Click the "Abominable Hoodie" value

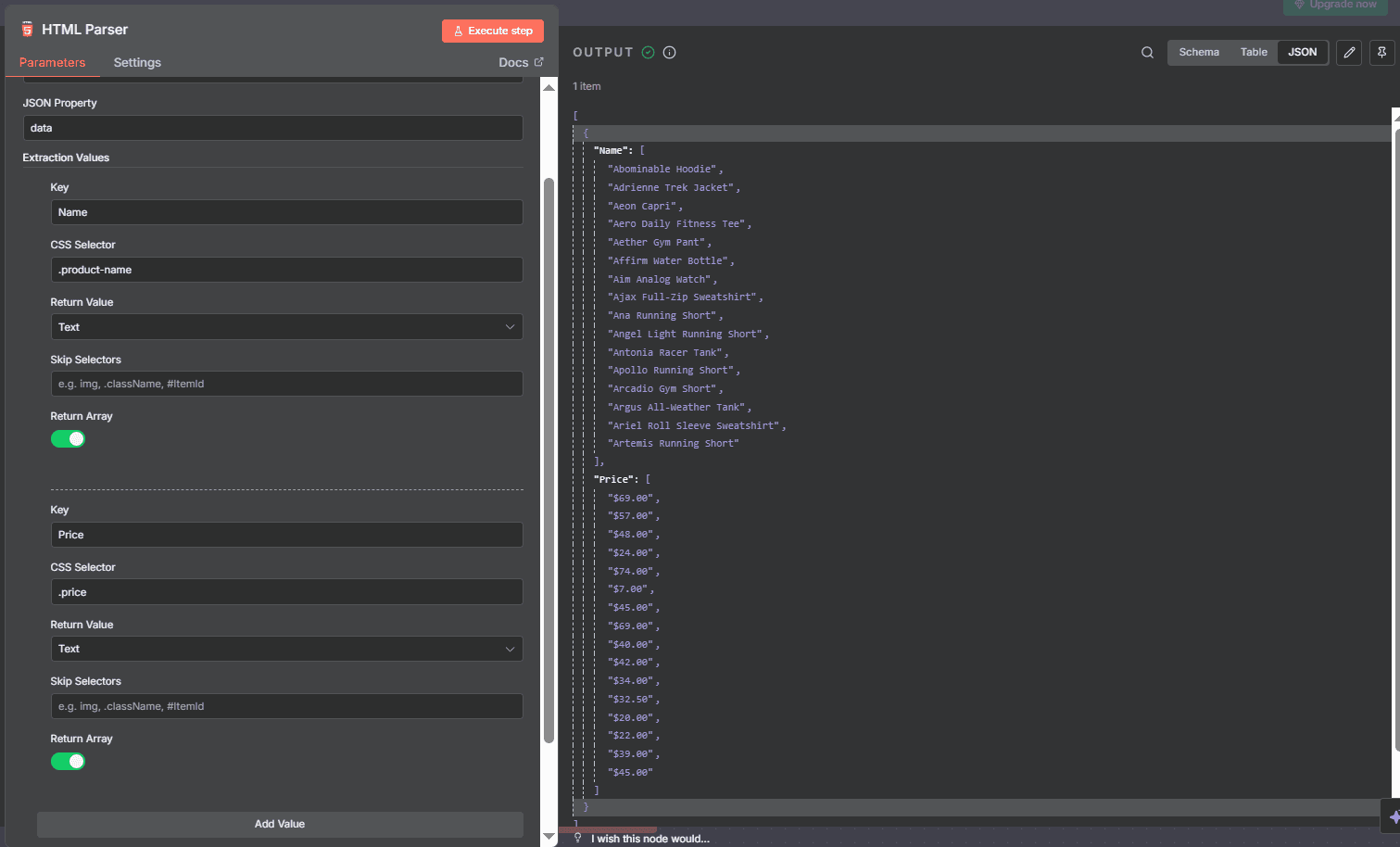point(662,169)
